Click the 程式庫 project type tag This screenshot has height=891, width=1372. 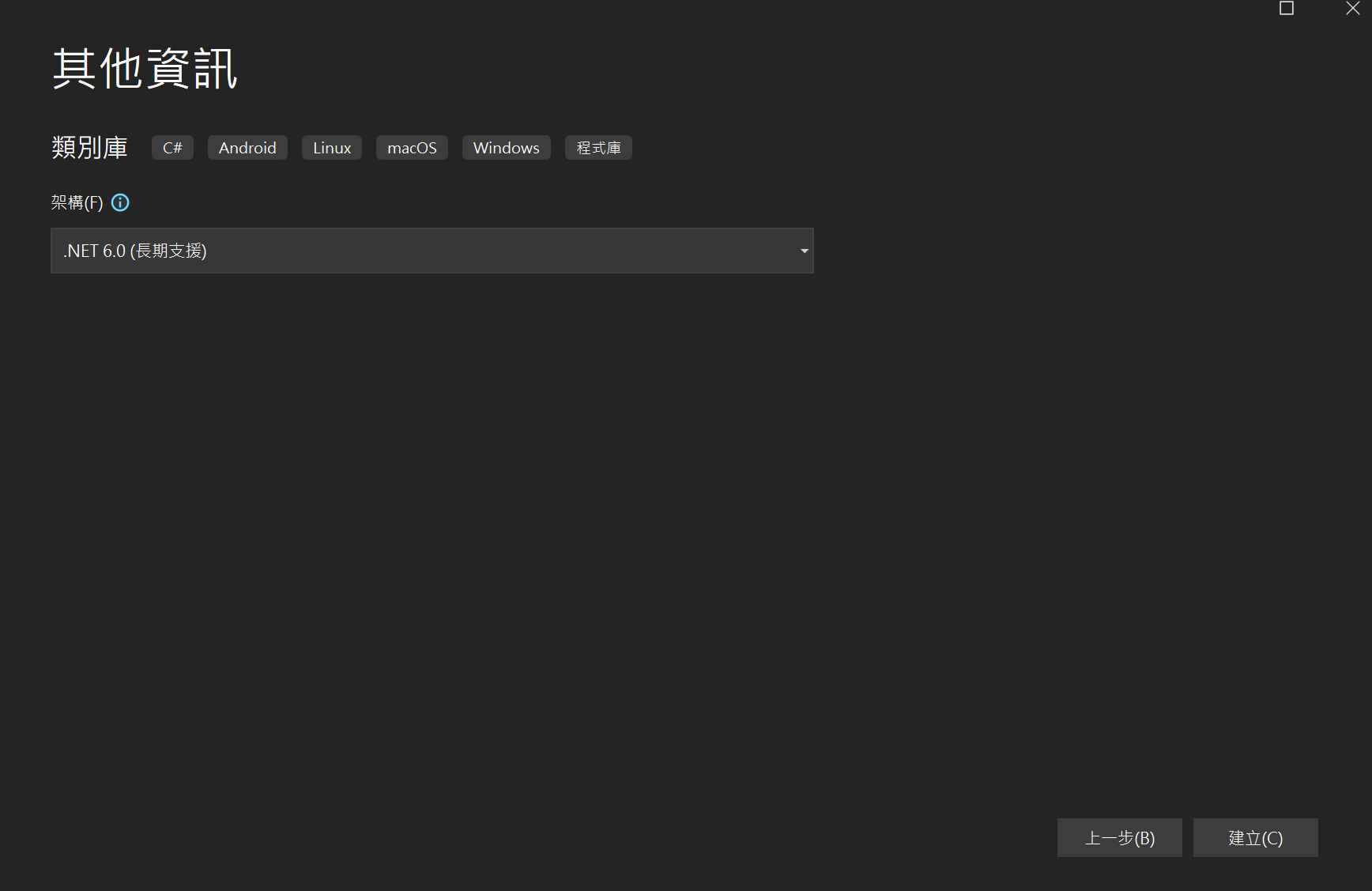pyautogui.click(x=598, y=148)
